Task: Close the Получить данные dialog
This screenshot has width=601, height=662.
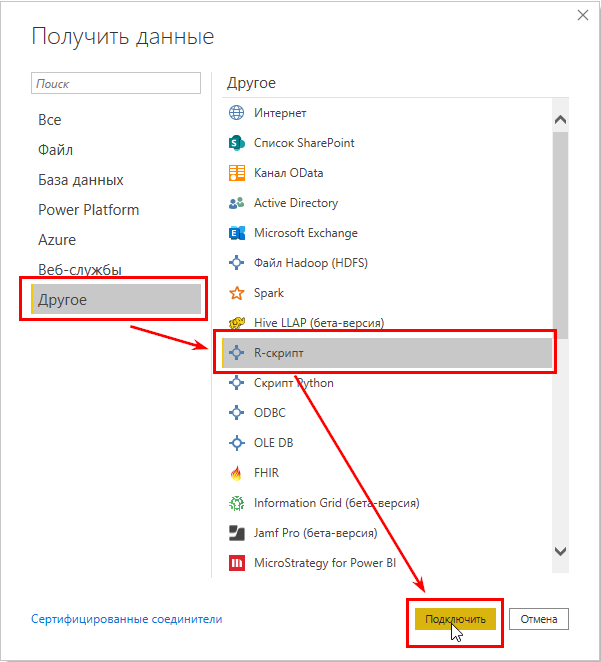Action: pos(582,15)
